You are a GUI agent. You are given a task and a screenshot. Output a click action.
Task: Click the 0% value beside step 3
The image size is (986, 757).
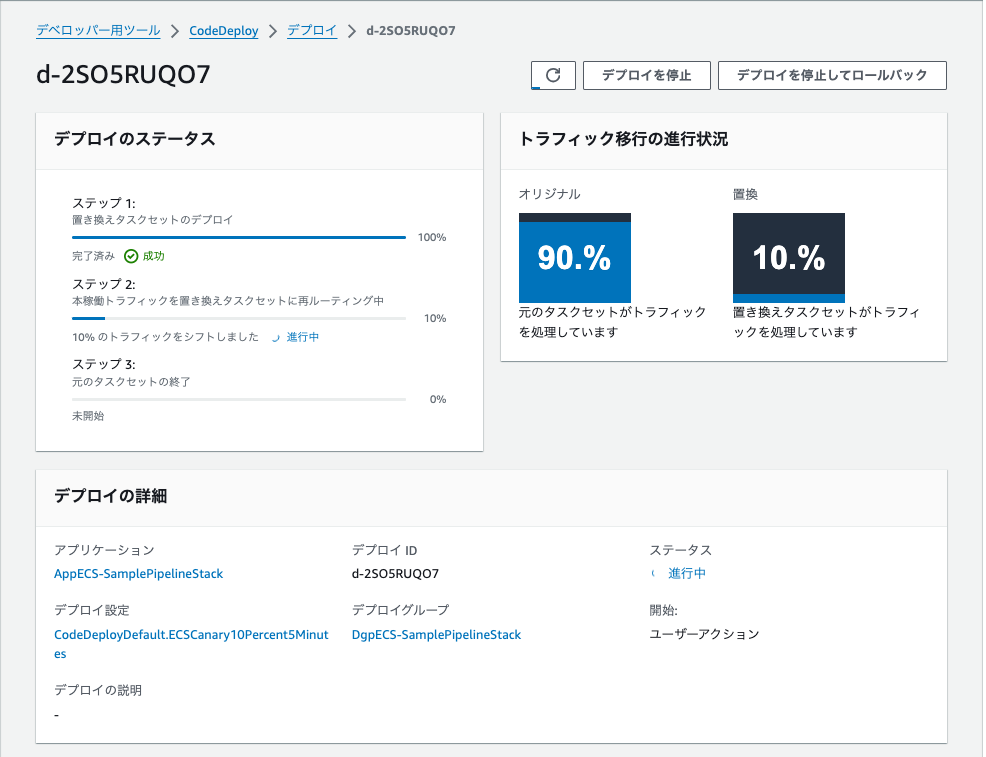(438, 399)
